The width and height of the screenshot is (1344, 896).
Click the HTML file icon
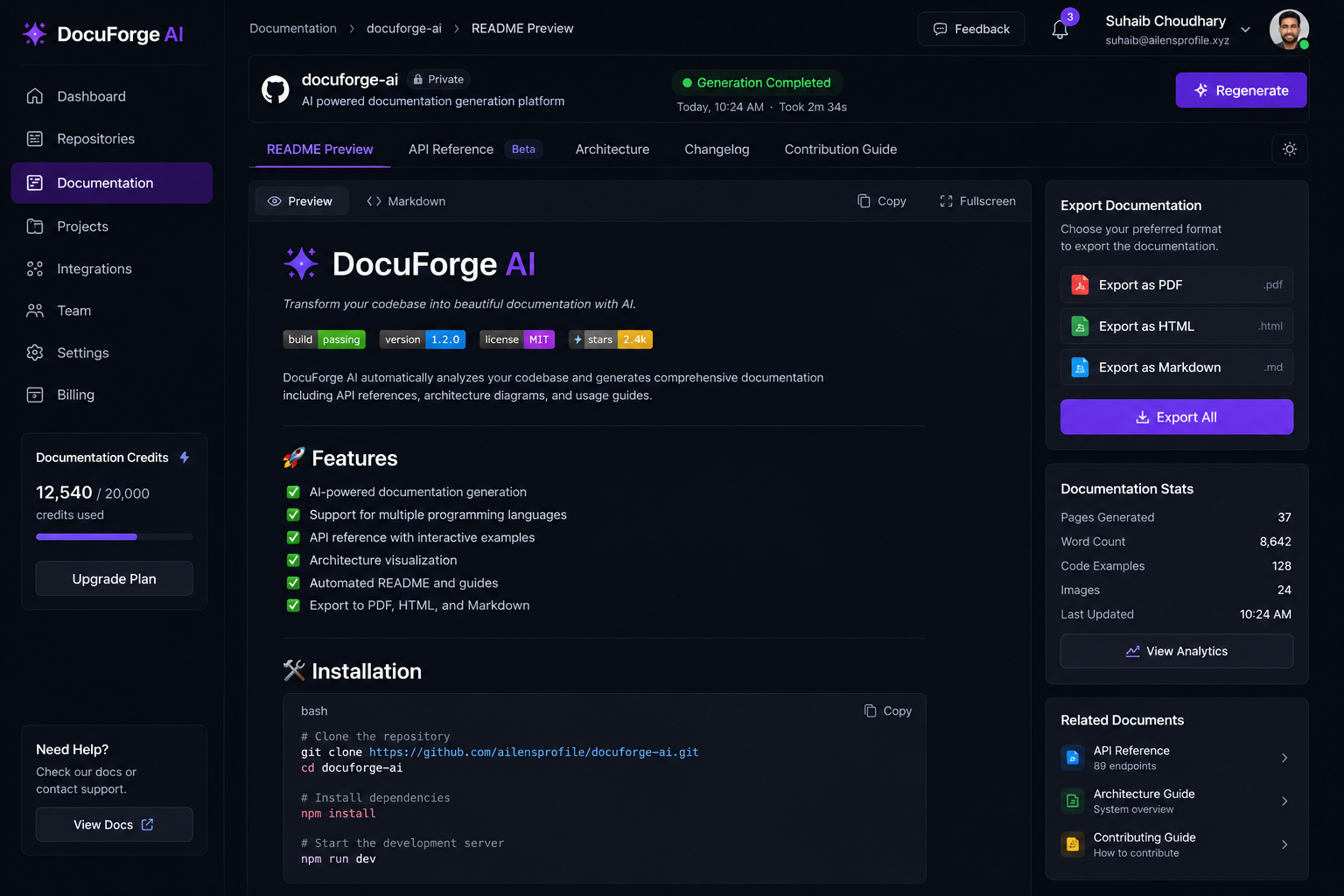pos(1081,326)
